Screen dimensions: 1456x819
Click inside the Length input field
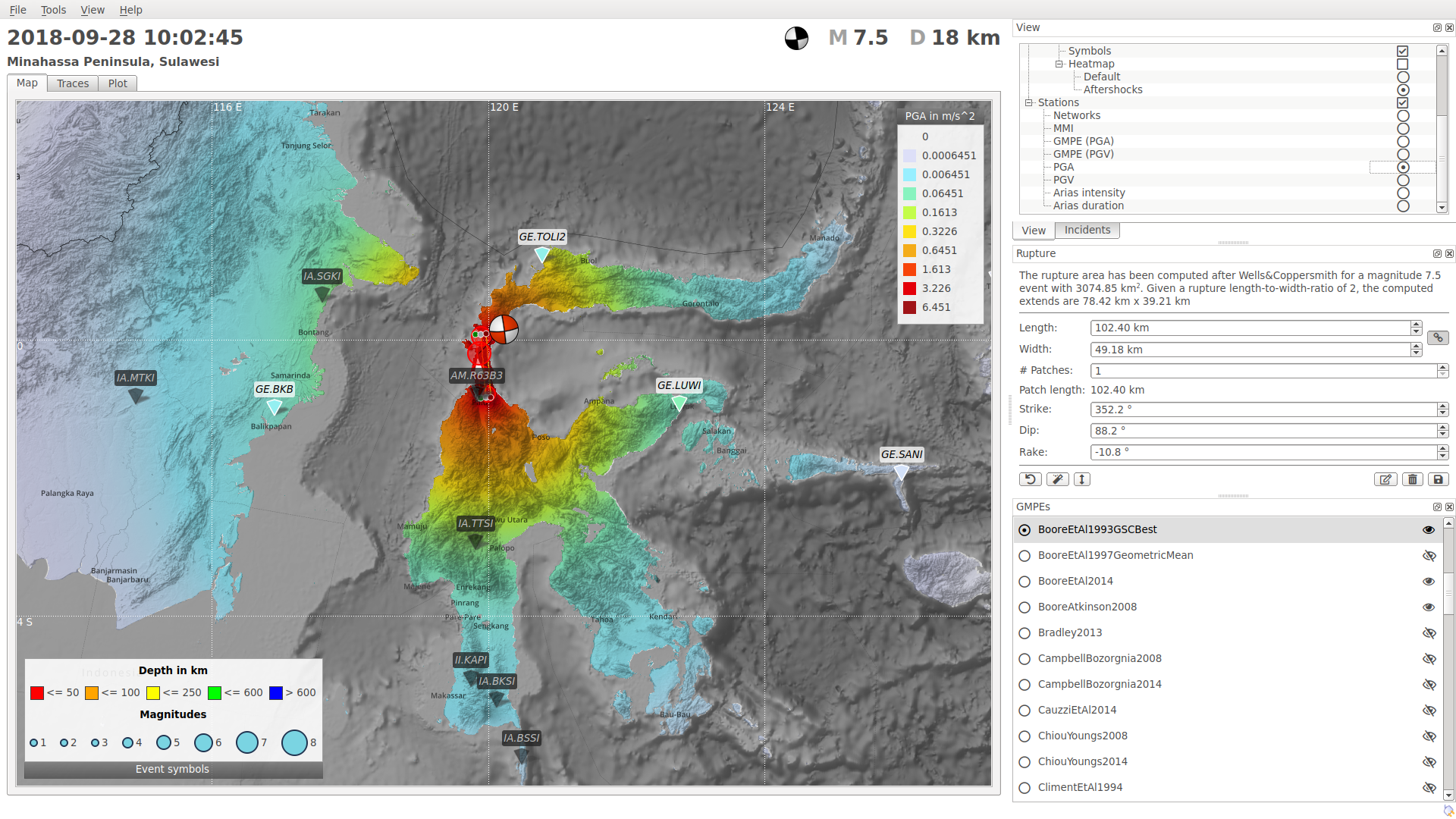[x=1250, y=328]
